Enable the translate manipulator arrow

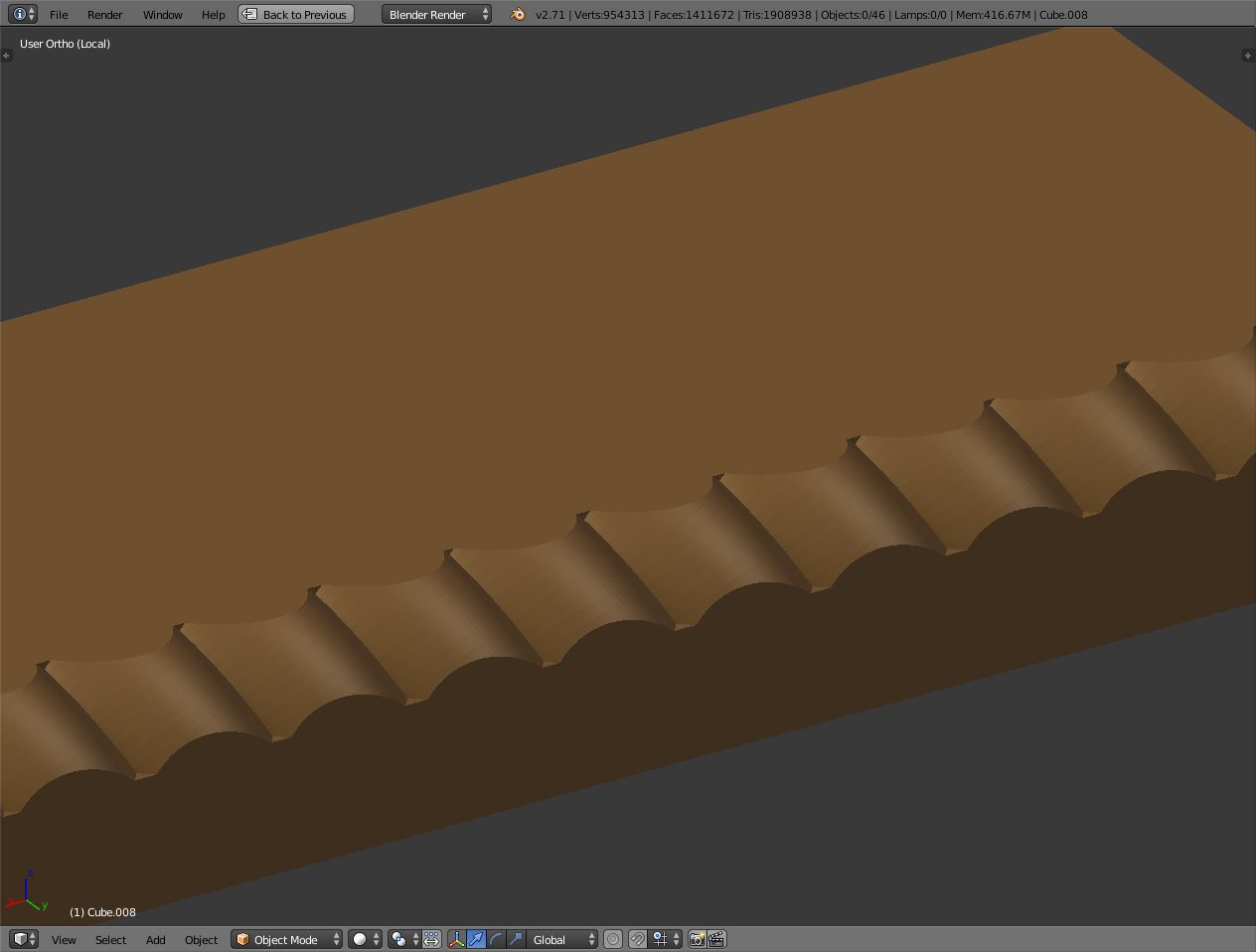476,939
